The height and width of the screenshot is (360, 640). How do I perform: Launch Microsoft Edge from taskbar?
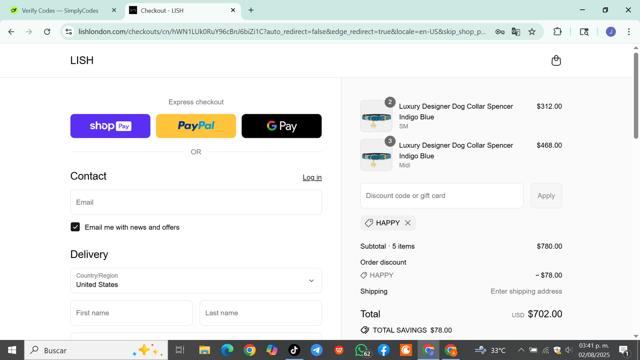coord(227,350)
